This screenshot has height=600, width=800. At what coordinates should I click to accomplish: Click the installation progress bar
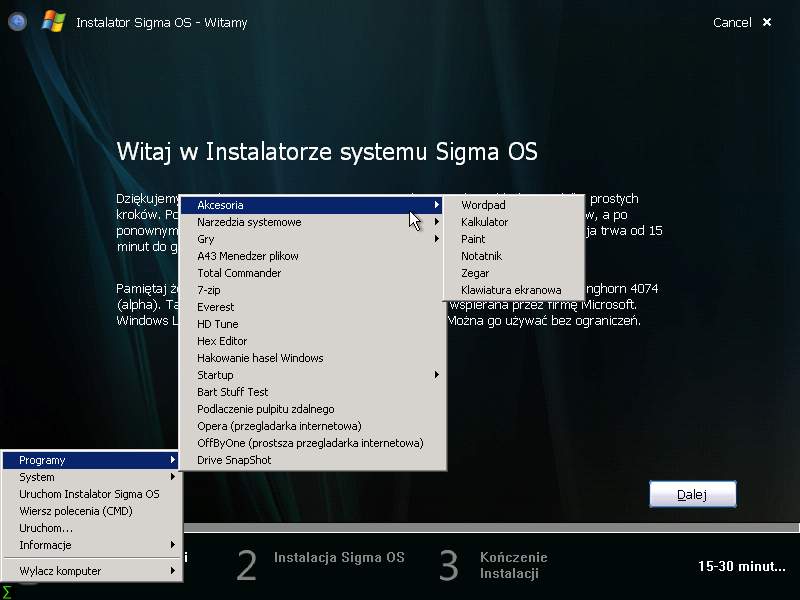(x=491, y=528)
